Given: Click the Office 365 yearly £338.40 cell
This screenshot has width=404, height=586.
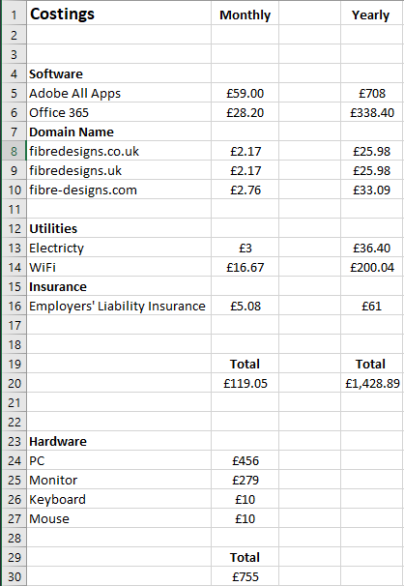Looking at the screenshot, I should tap(371, 112).
